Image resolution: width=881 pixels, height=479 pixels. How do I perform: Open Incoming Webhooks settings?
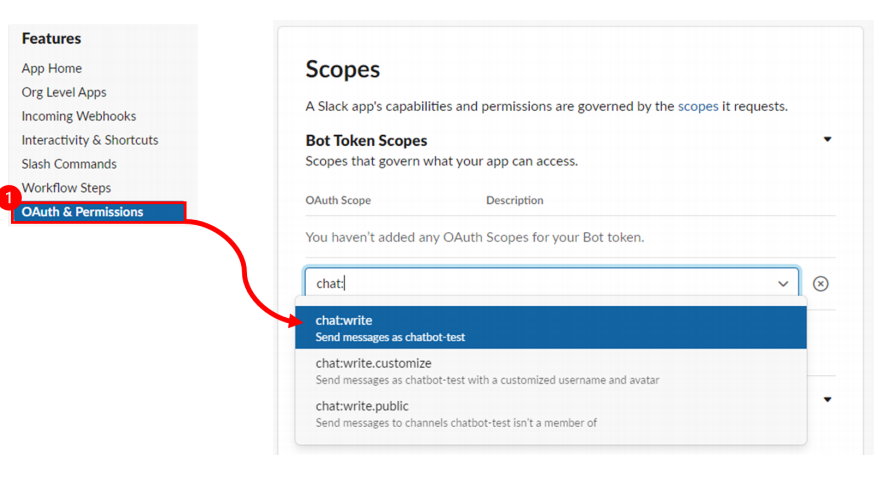(x=79, y=116)
